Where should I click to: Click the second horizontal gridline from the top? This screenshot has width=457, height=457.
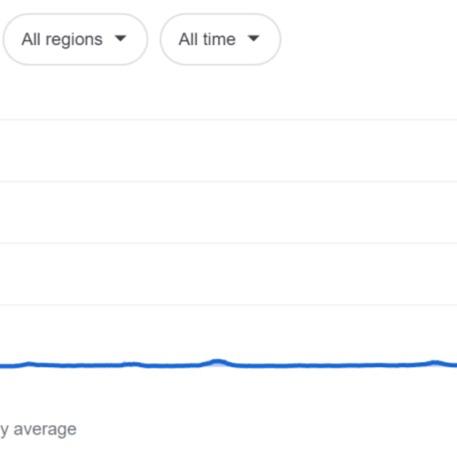tap(228, 182)
